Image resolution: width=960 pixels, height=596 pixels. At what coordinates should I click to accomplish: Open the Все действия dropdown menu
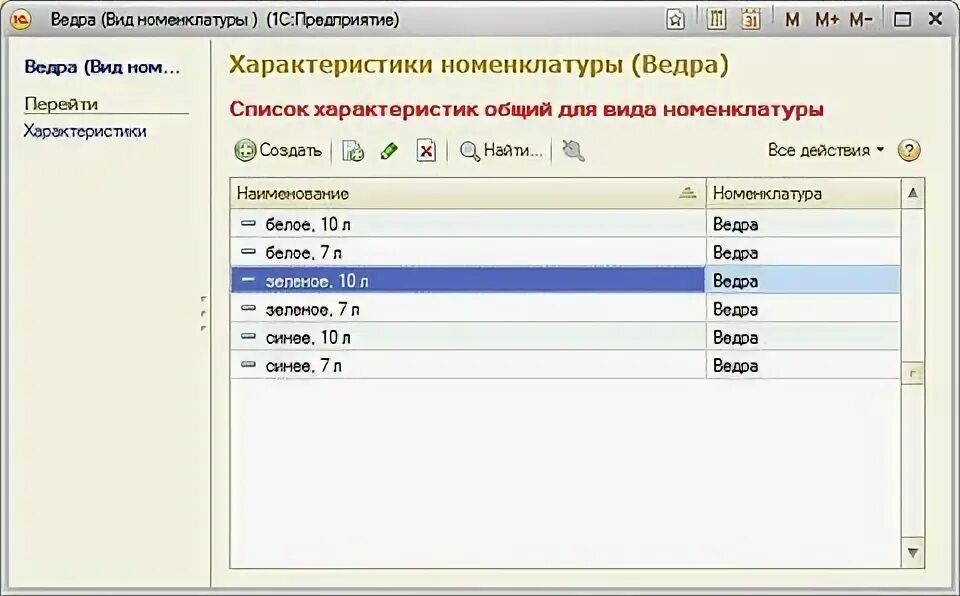[x=826, y=150]
